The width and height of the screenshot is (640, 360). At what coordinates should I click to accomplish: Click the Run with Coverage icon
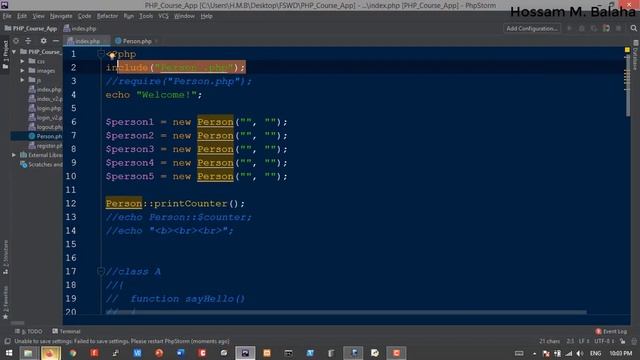point(594,28)
